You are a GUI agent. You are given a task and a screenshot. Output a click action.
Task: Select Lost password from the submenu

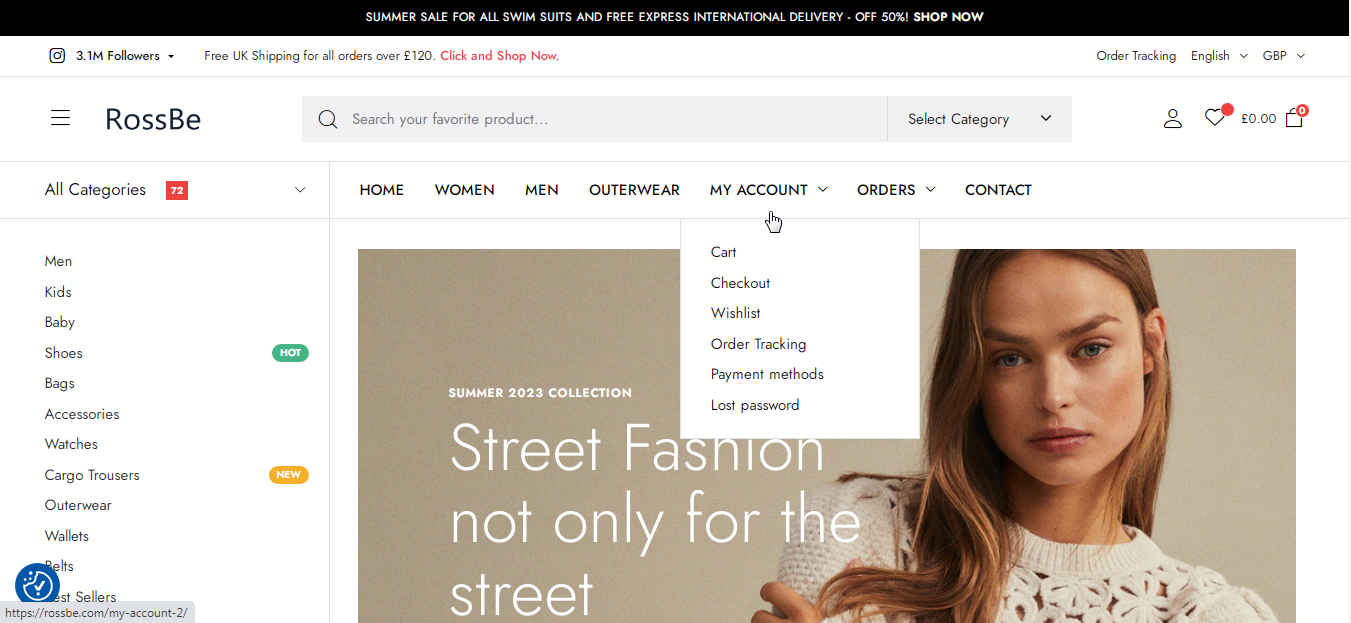(755, 405)
